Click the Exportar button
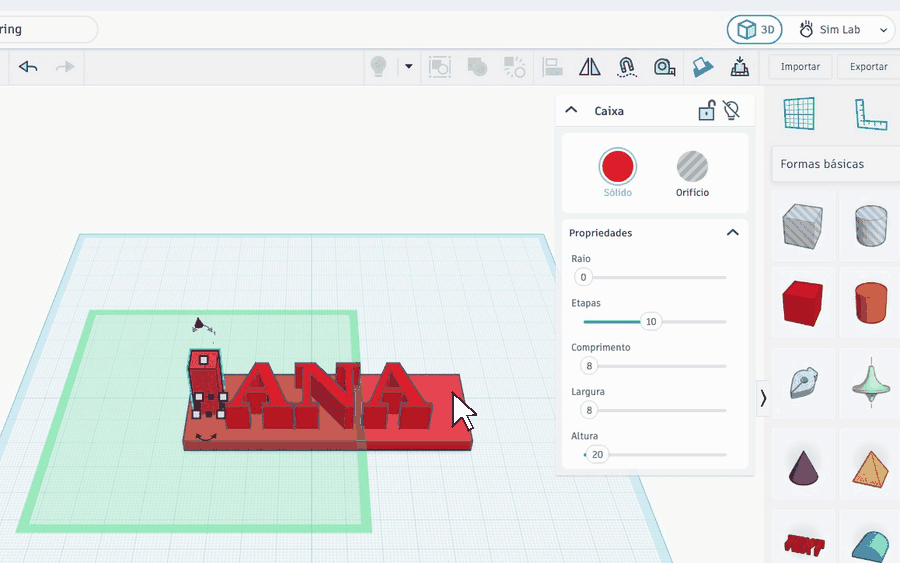 pyautogui.click(x=868, y=67)
